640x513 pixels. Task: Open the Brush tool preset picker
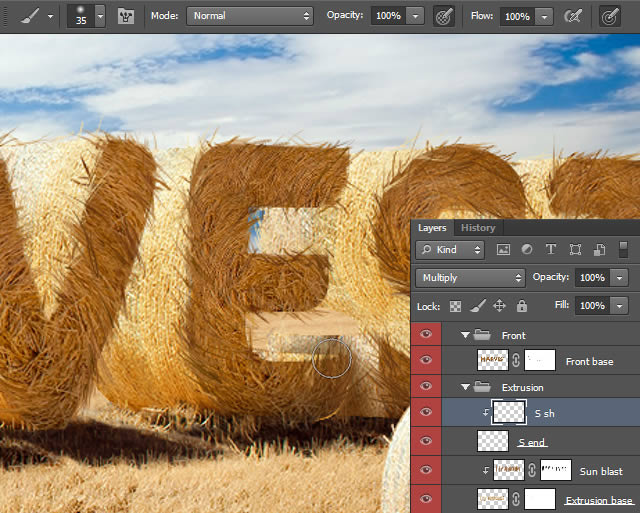(30, 16)
